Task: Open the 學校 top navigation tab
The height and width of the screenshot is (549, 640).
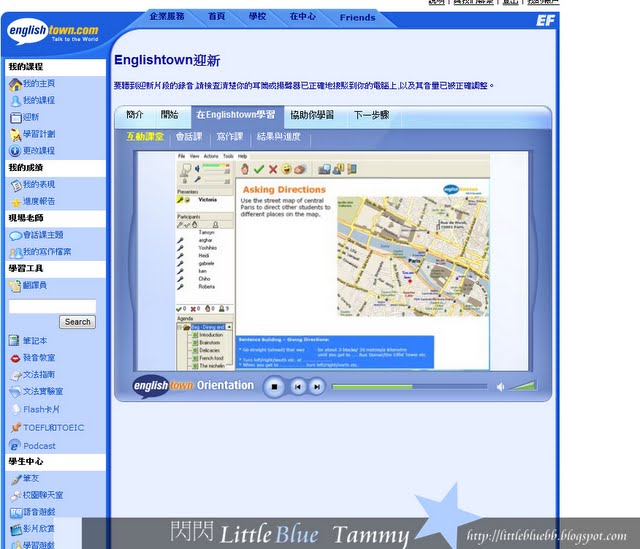Action: (x=257, y=16)
